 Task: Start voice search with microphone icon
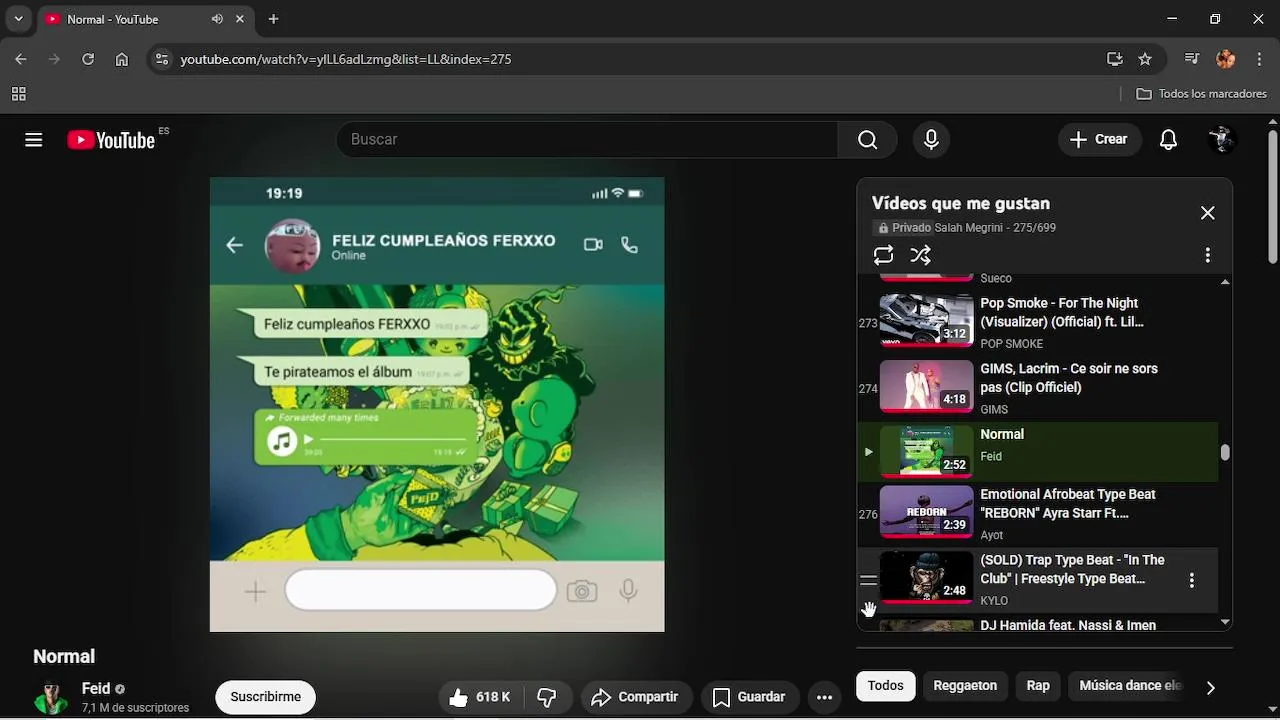pos(931,140)
